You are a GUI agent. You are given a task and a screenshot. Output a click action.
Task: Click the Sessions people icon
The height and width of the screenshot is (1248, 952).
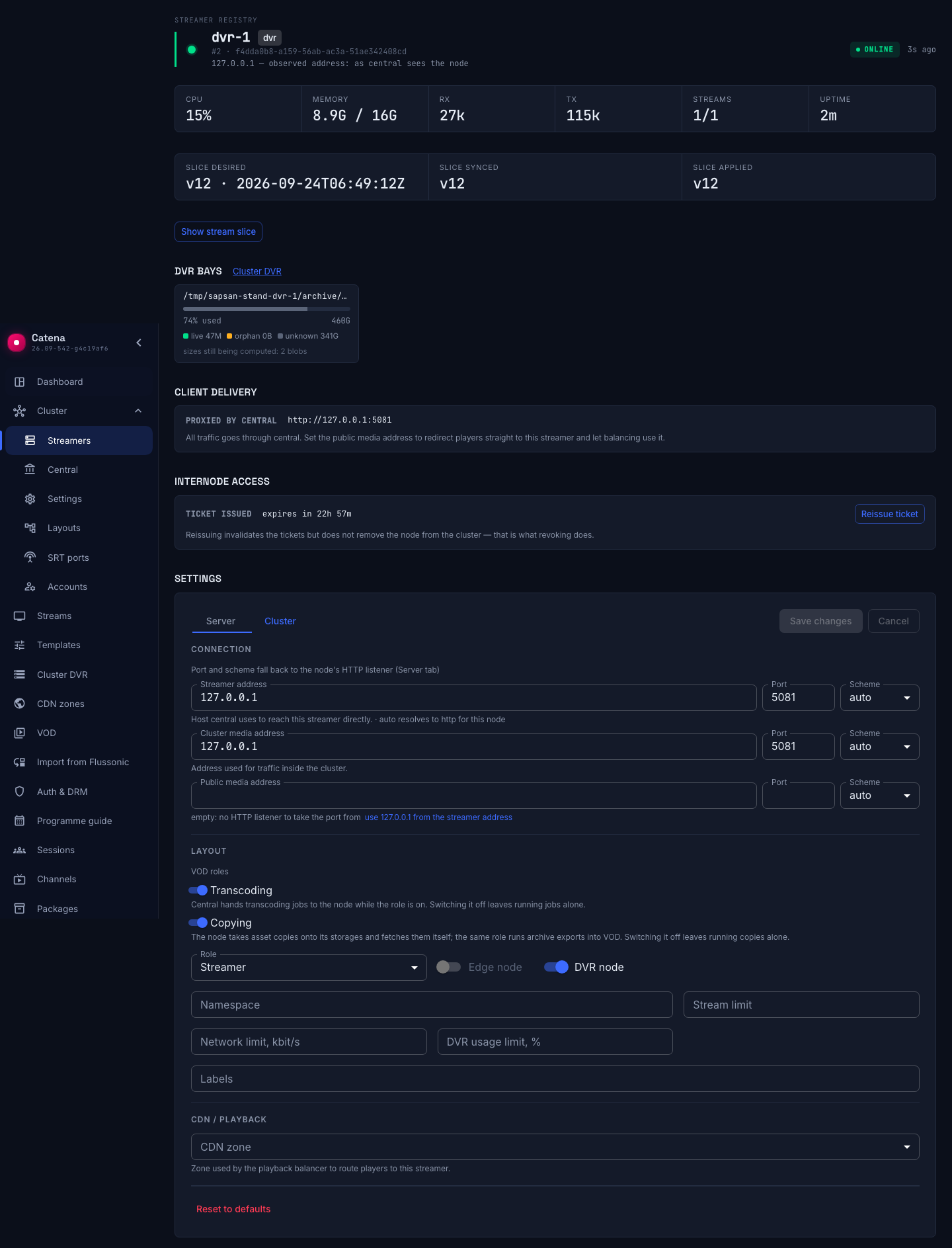point(20,850)
